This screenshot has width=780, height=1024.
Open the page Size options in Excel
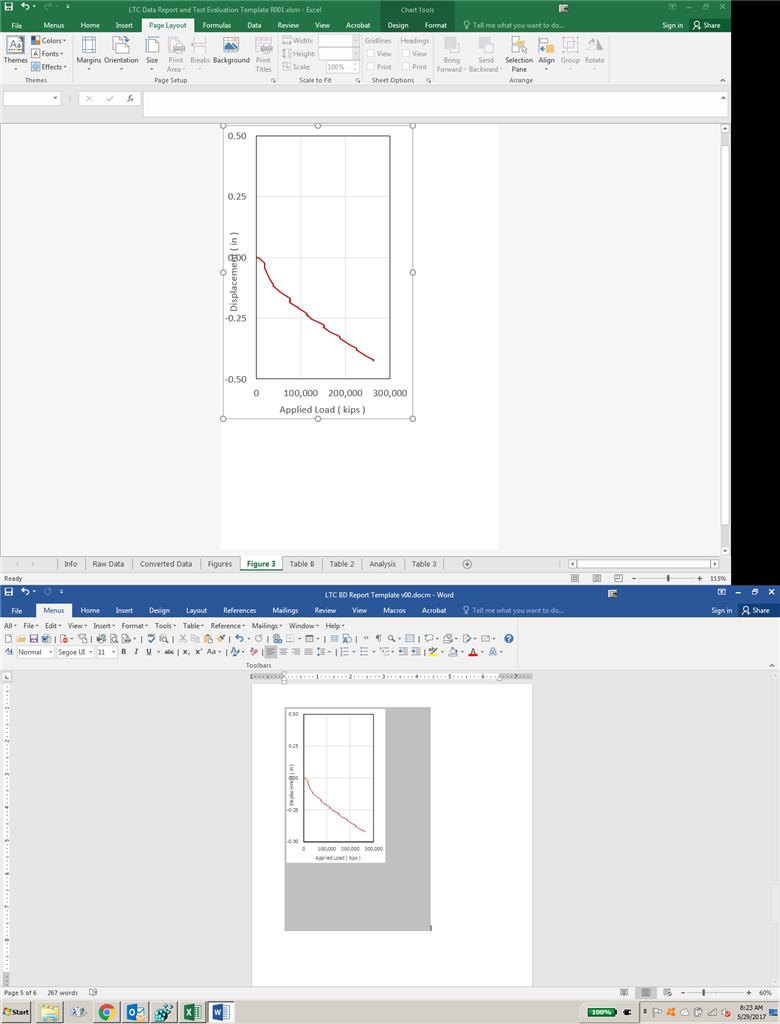(x=152, y=53)
